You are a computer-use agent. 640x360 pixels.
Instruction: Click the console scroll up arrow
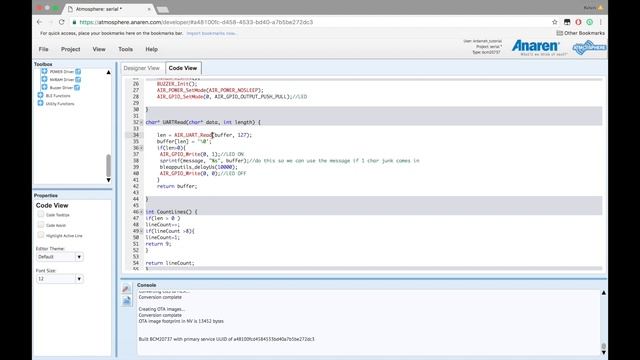603,293
